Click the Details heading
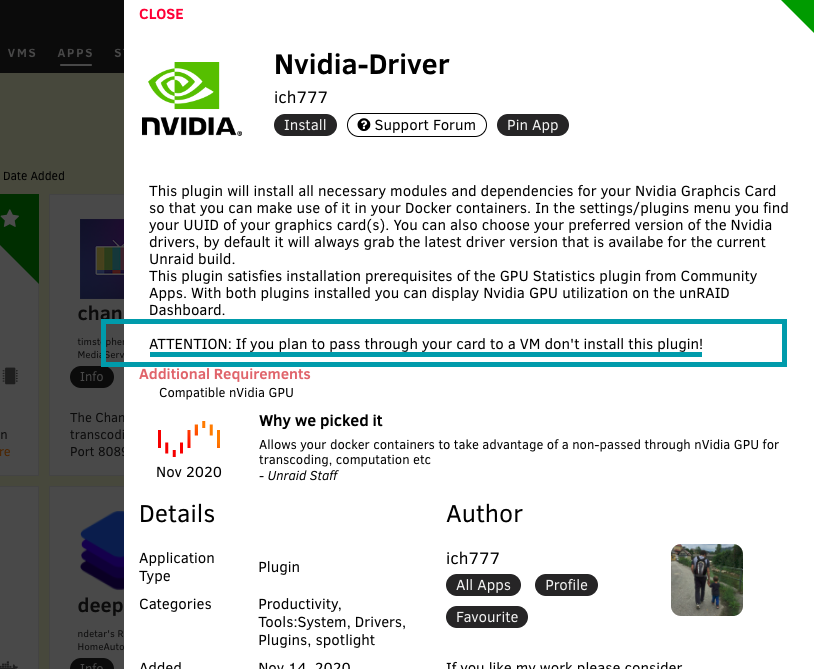Image resolution: width=814 pixels, height=669 pixels. [177, 514]
